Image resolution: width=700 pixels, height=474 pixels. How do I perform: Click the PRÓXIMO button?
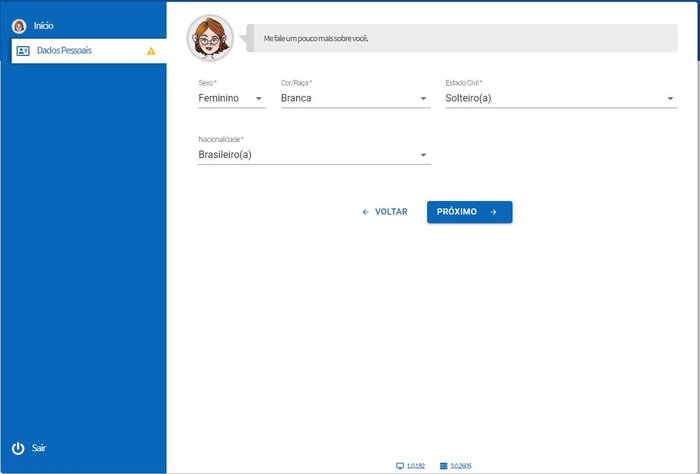click(x=470, y=212)
